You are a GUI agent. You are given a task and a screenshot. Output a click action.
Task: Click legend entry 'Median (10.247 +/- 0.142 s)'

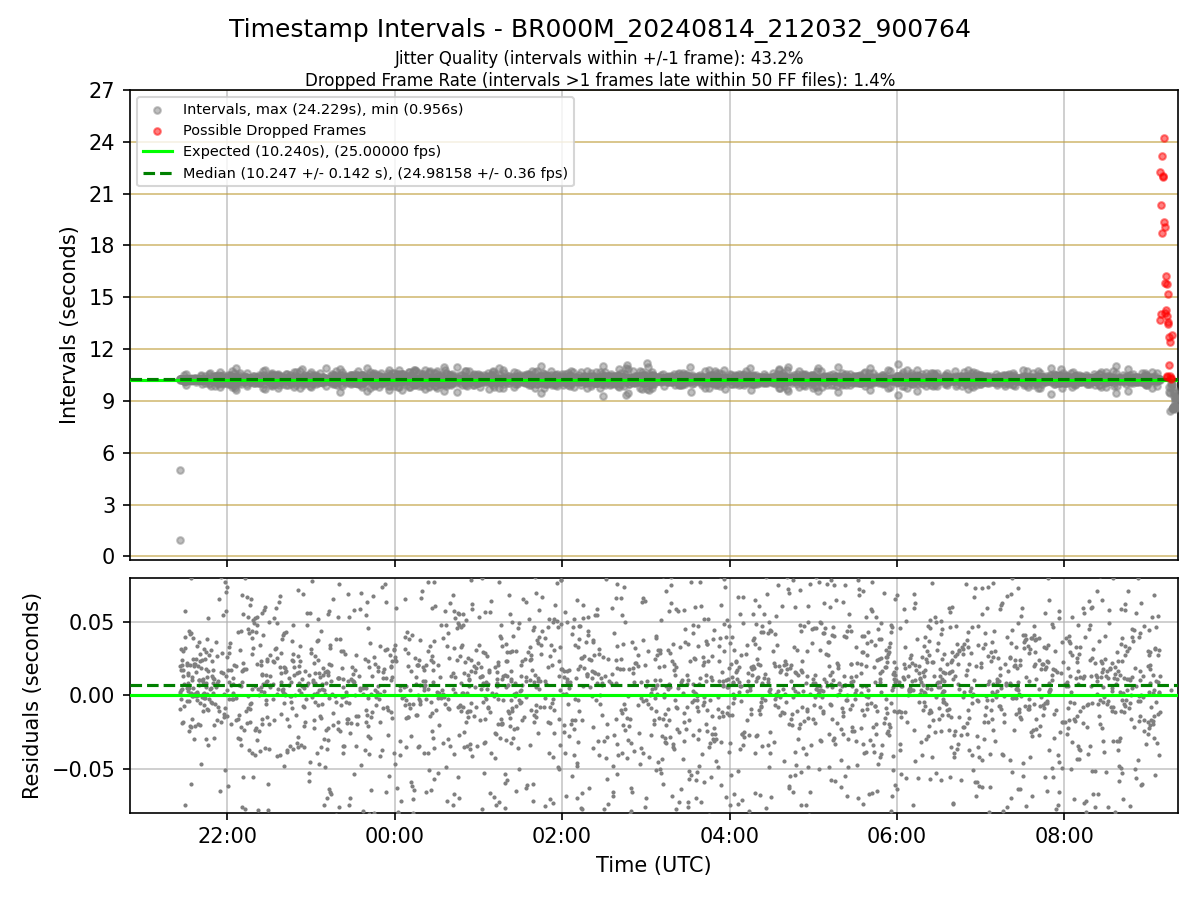coord(375,174)
